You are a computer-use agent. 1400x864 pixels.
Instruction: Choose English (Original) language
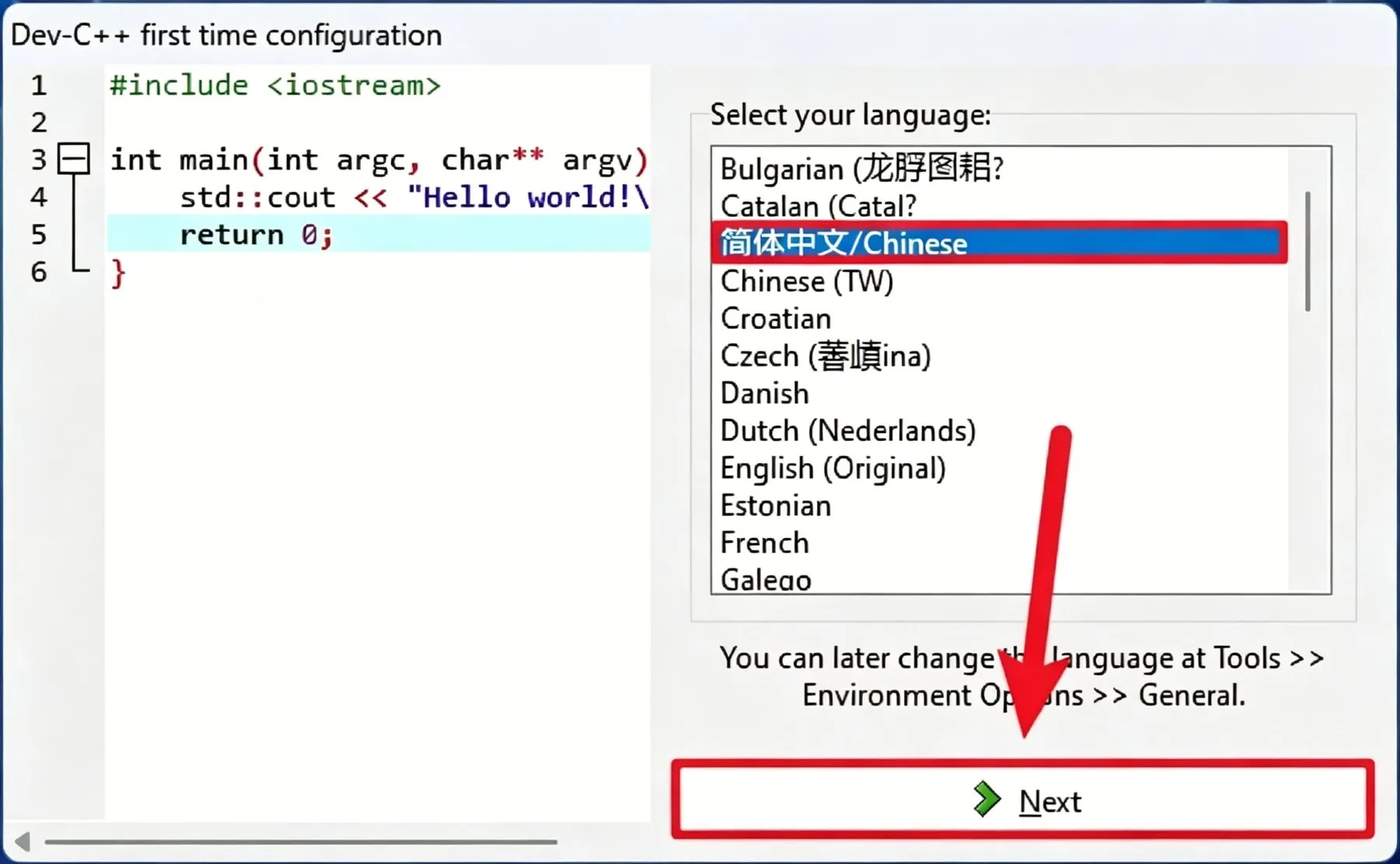tap(999, 468)
